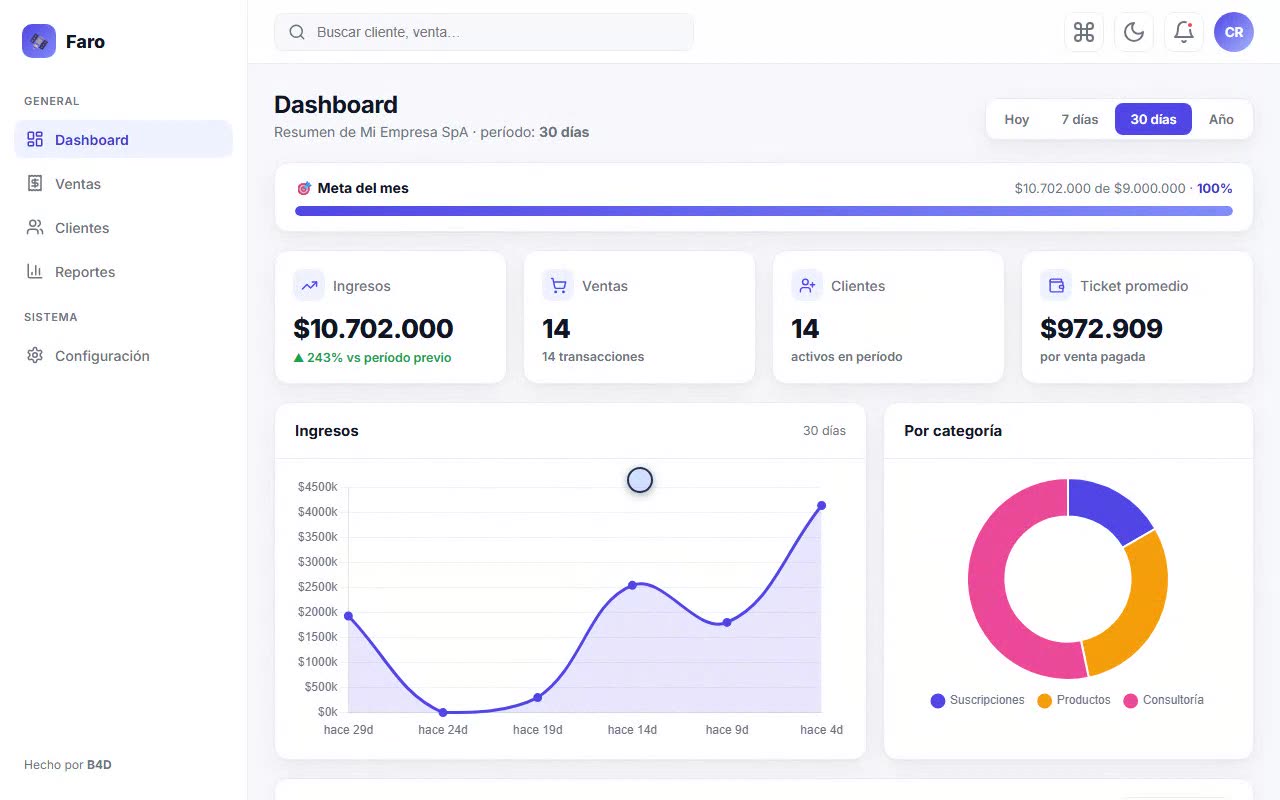Open the command palette keyboard icon

1084,32
